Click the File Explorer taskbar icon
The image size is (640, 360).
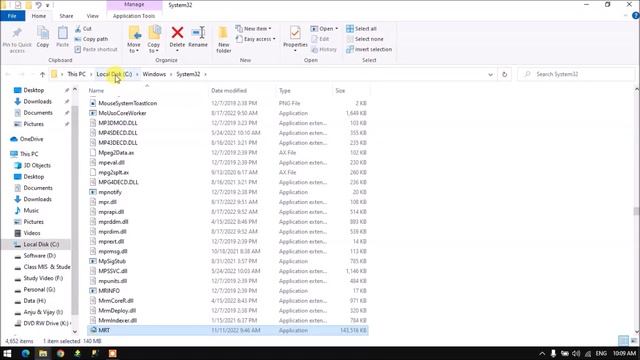coord(43,353)
